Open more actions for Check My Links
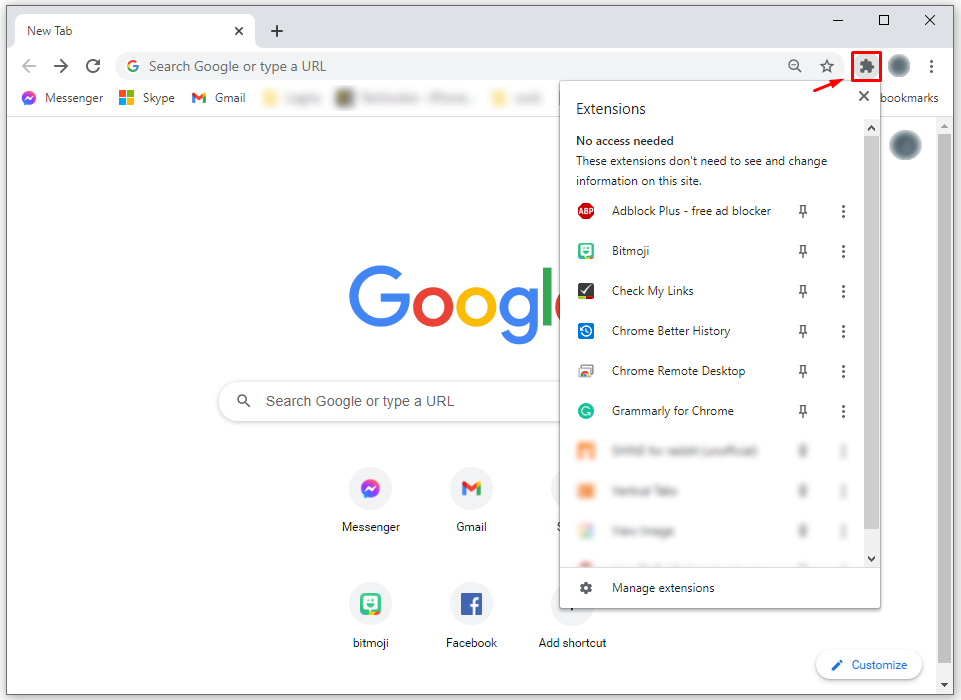This screenshot has height=700, width=961. coord(843,291)
